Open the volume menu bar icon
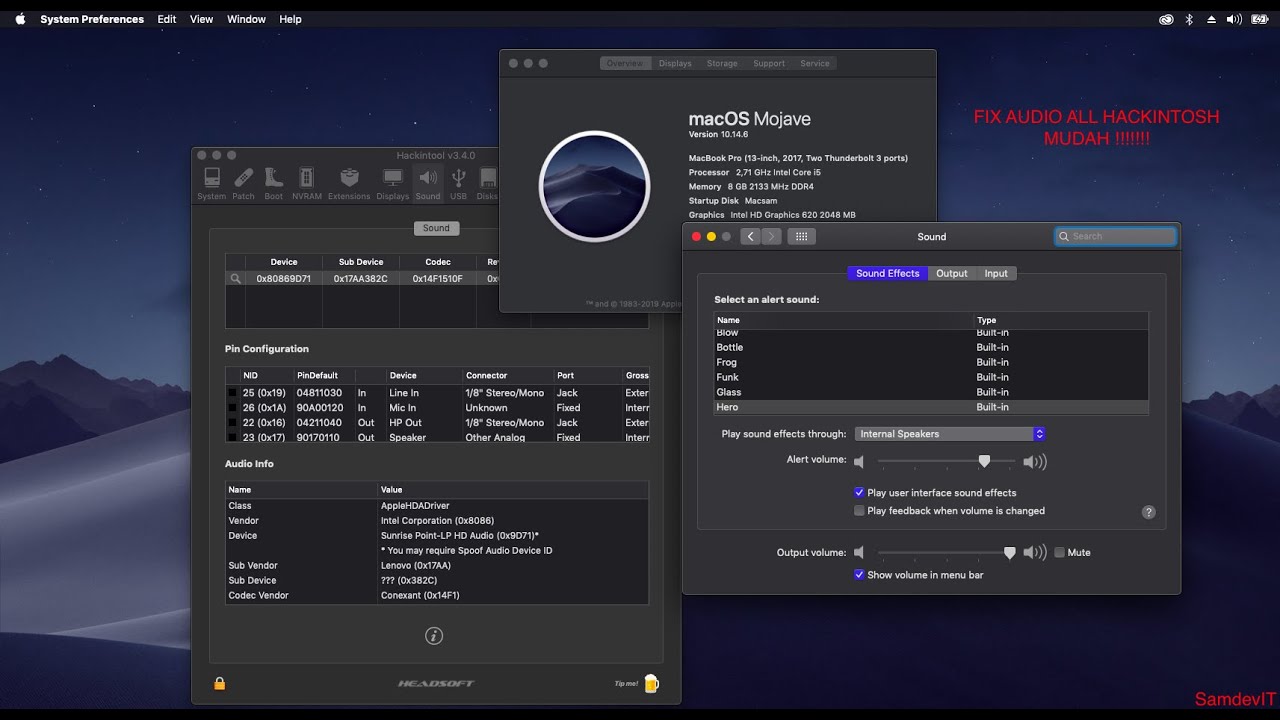 (x=1234, y=19)
